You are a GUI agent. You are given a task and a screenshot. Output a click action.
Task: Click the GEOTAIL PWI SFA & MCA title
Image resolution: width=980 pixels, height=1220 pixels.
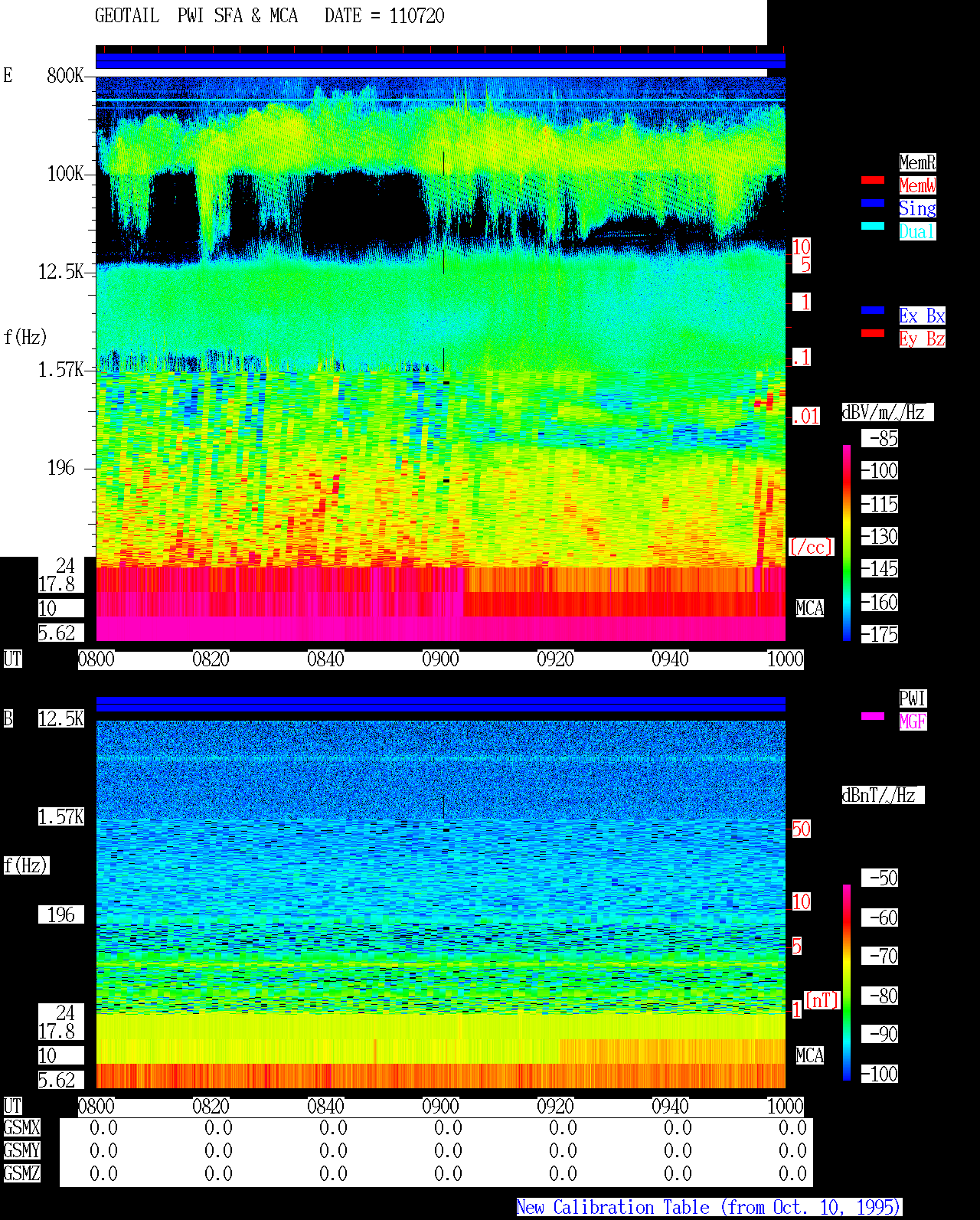coord(196,16)
